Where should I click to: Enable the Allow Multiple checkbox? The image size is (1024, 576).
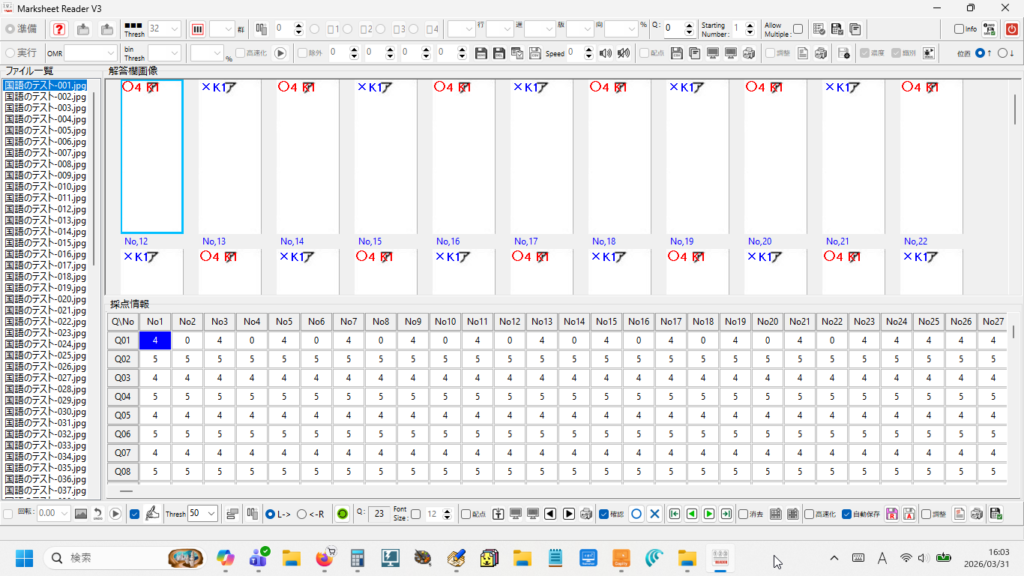tap(798, 29)
